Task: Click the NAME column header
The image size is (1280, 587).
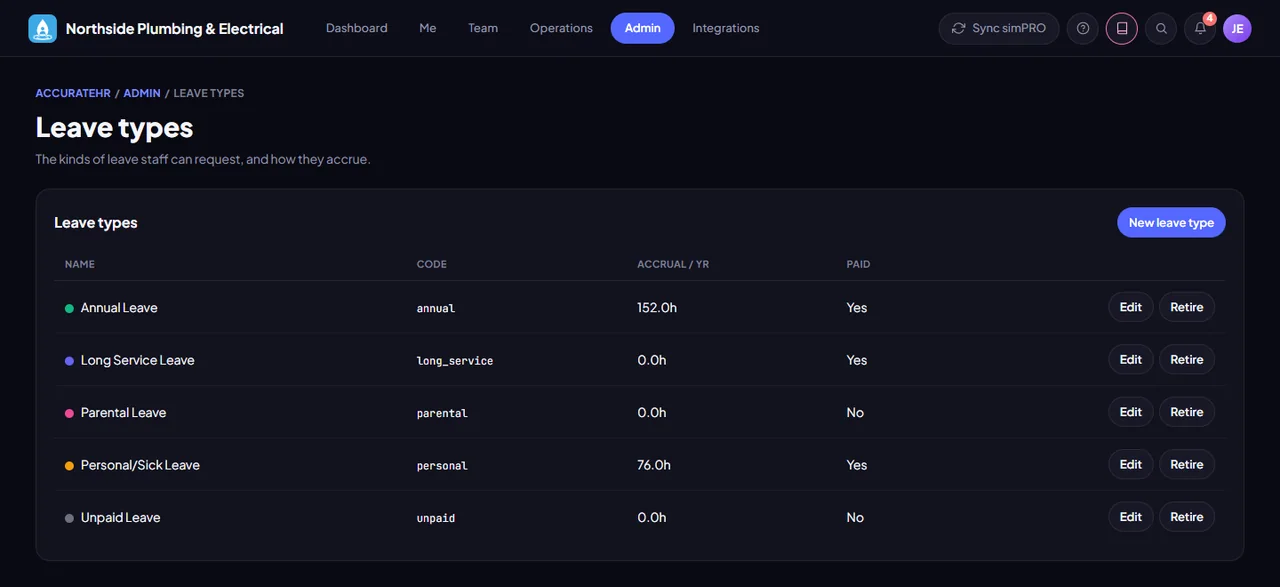Action: (80, 264)
